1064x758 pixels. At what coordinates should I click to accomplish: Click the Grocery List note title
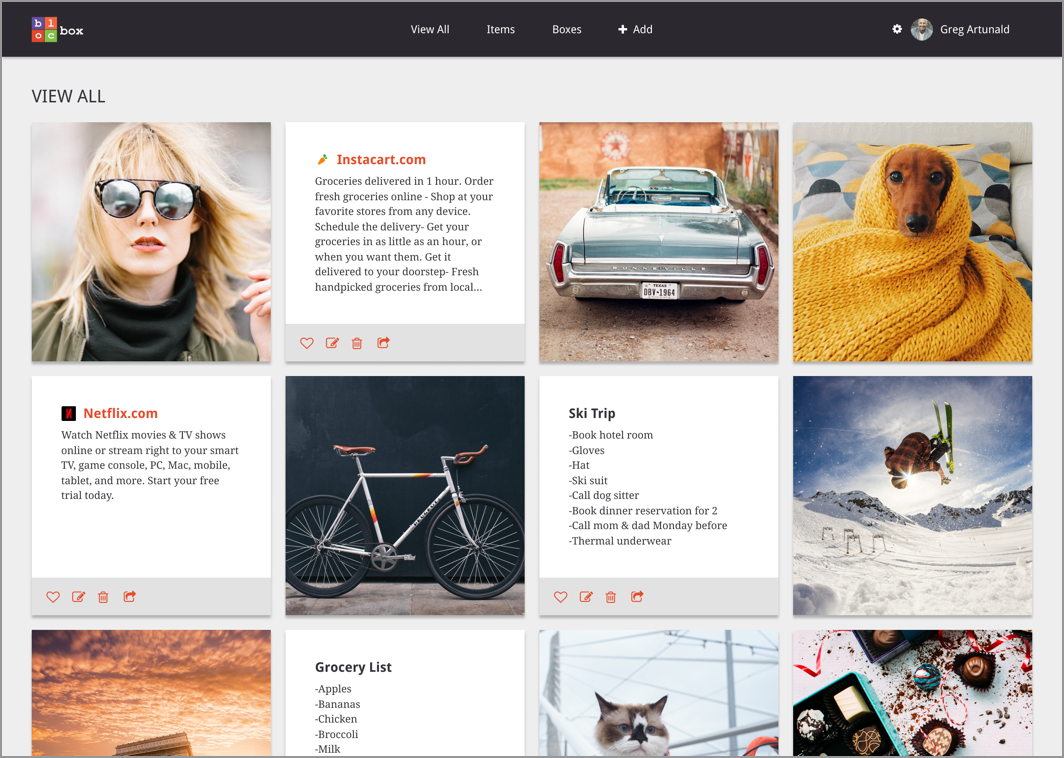pos(354,667)
